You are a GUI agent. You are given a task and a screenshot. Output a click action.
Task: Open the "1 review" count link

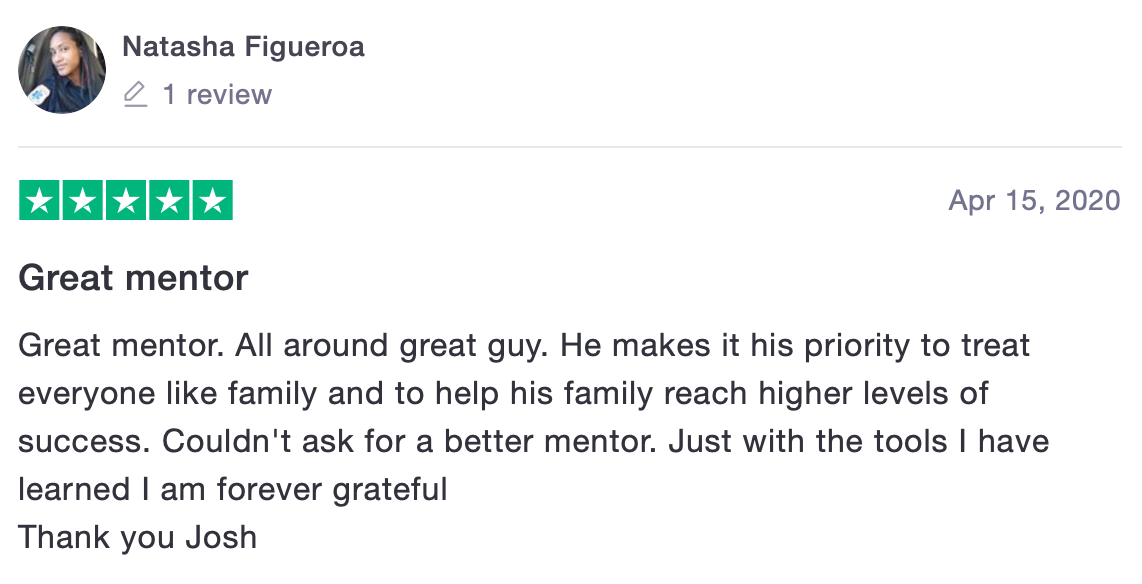217,95
